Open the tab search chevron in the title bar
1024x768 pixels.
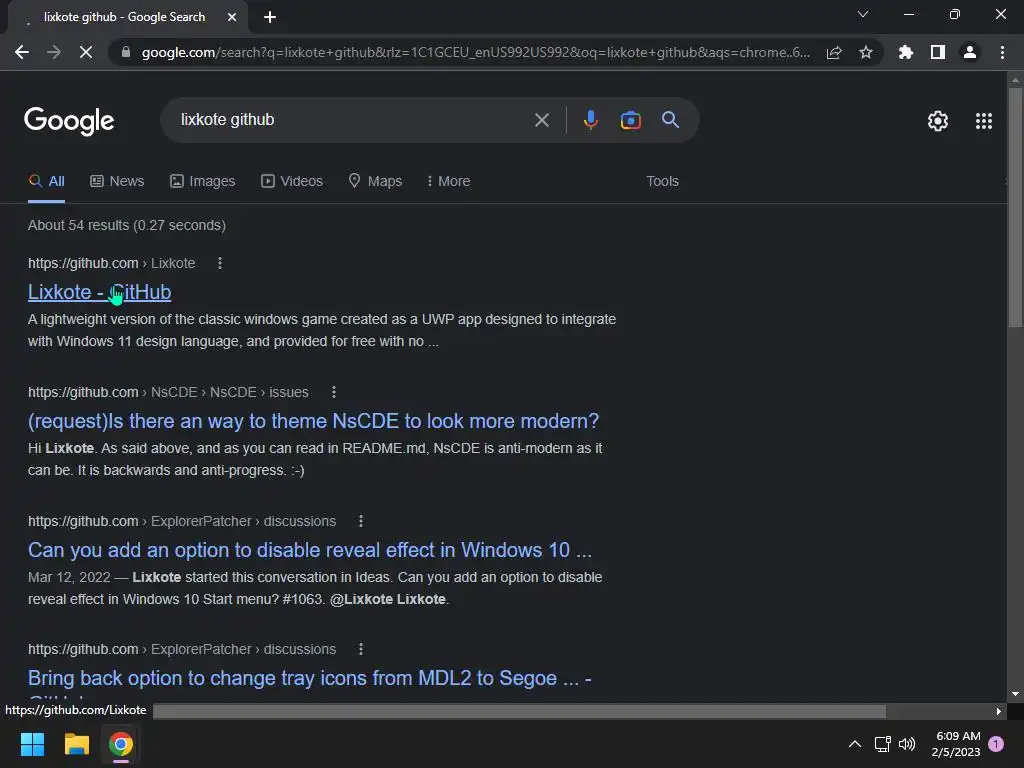(863, 14)
